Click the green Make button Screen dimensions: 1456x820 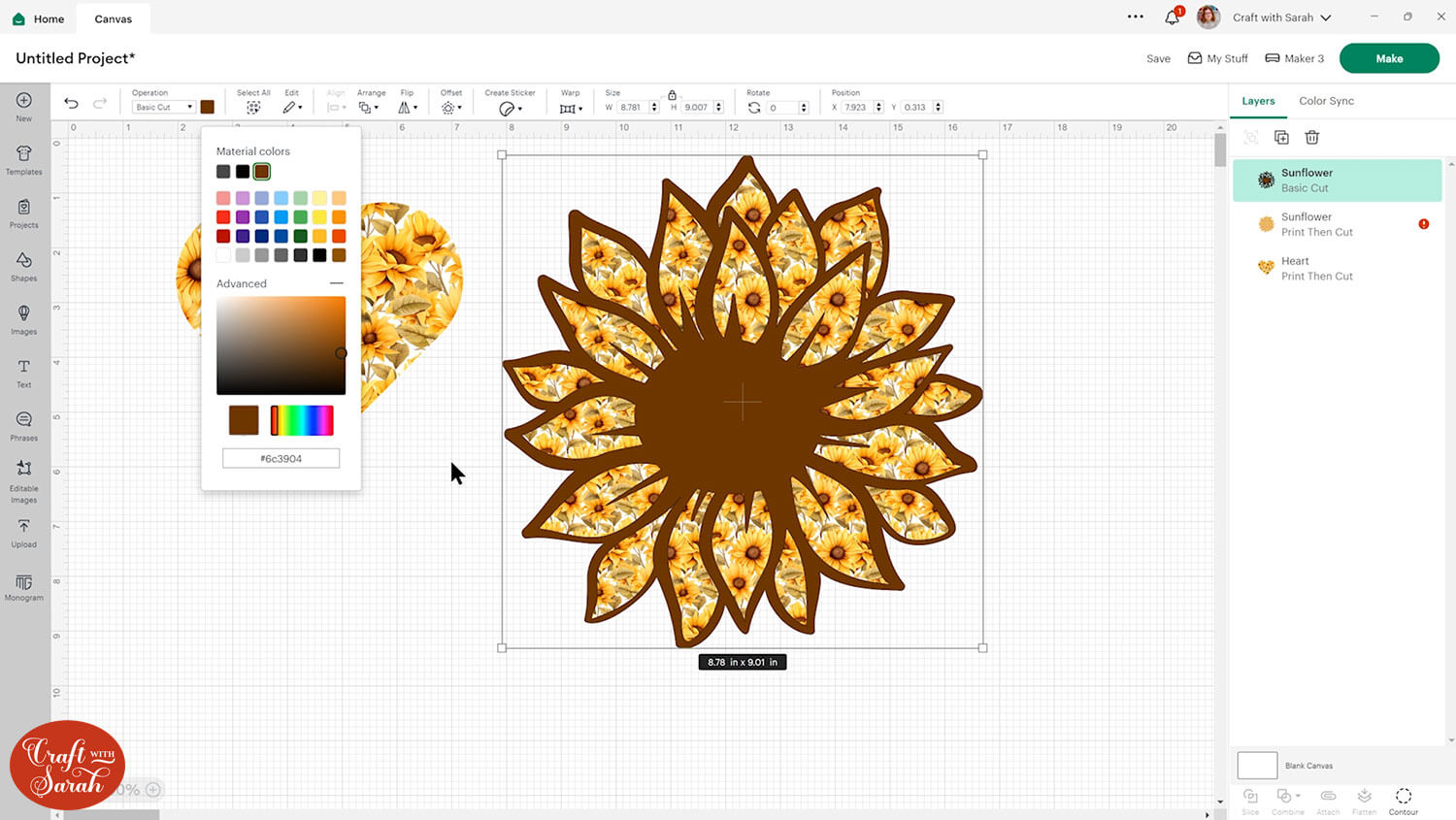click(1388, 58)
